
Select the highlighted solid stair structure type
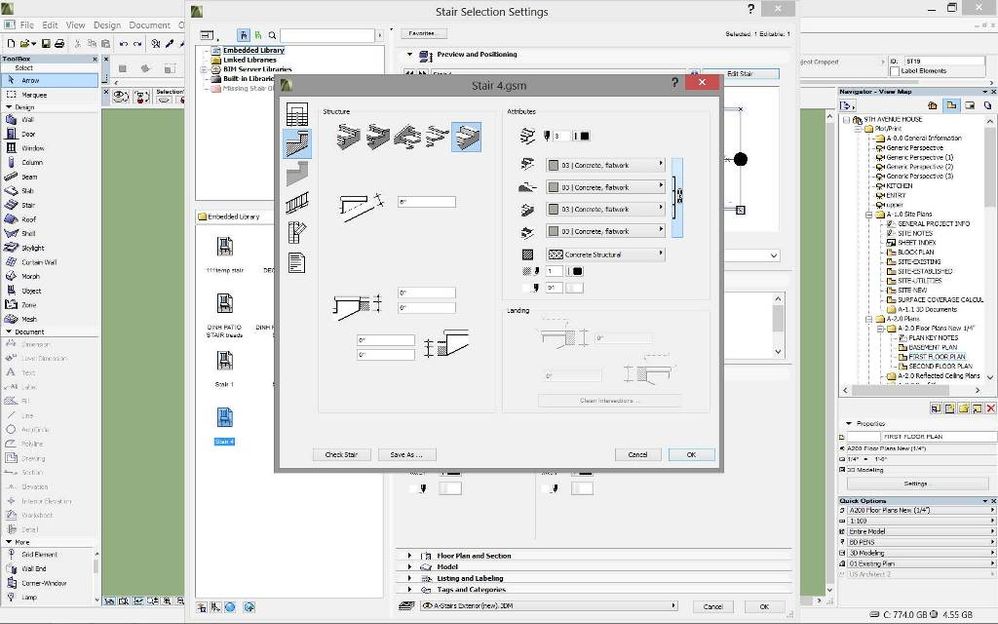pos(466,136)
